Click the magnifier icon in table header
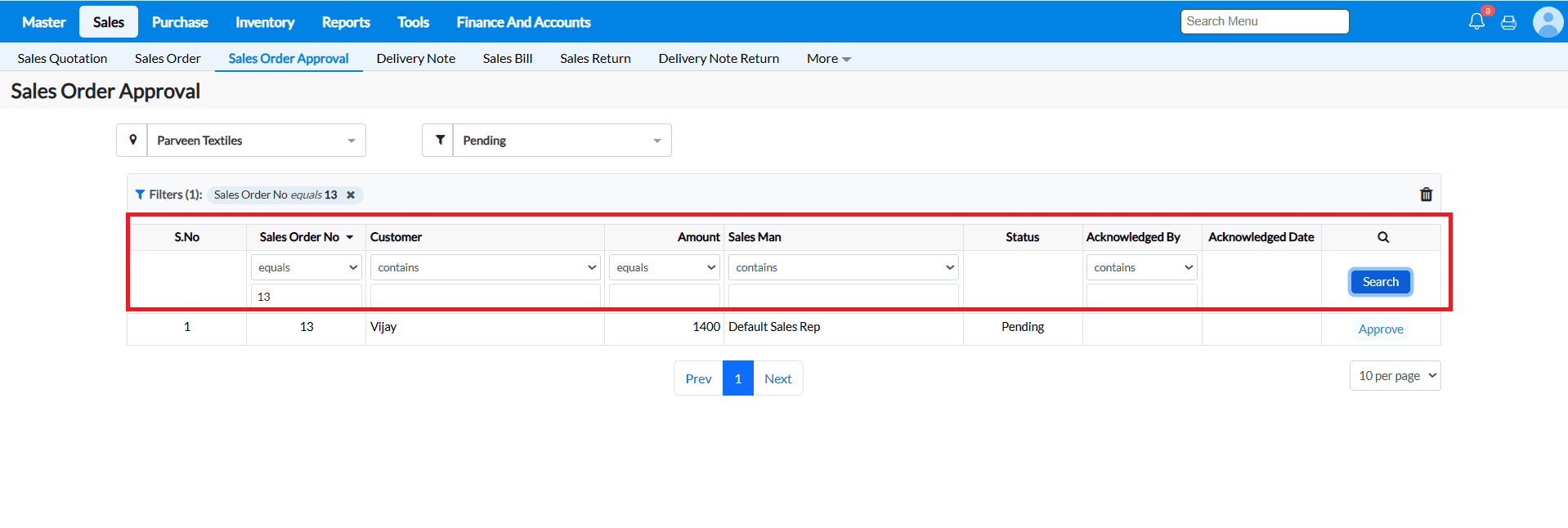Image resolution: width=1568 pixels, height=528 pixels. coord(1382,237)
